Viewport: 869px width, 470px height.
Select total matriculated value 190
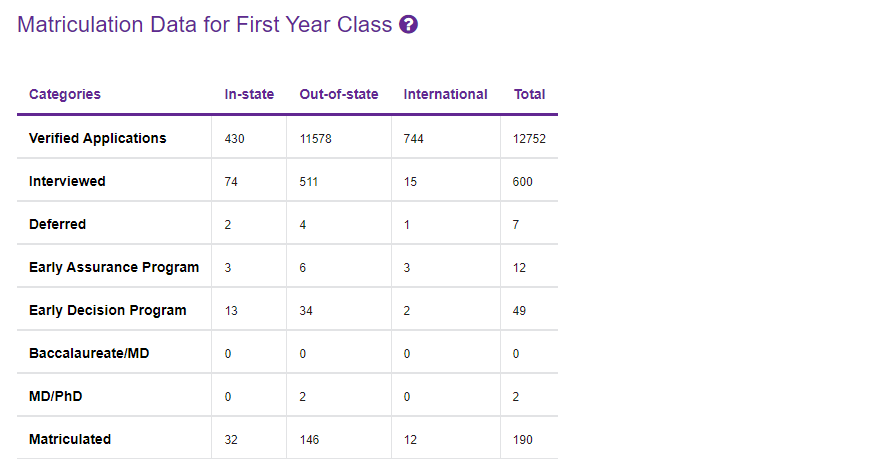tap(523, 440)
